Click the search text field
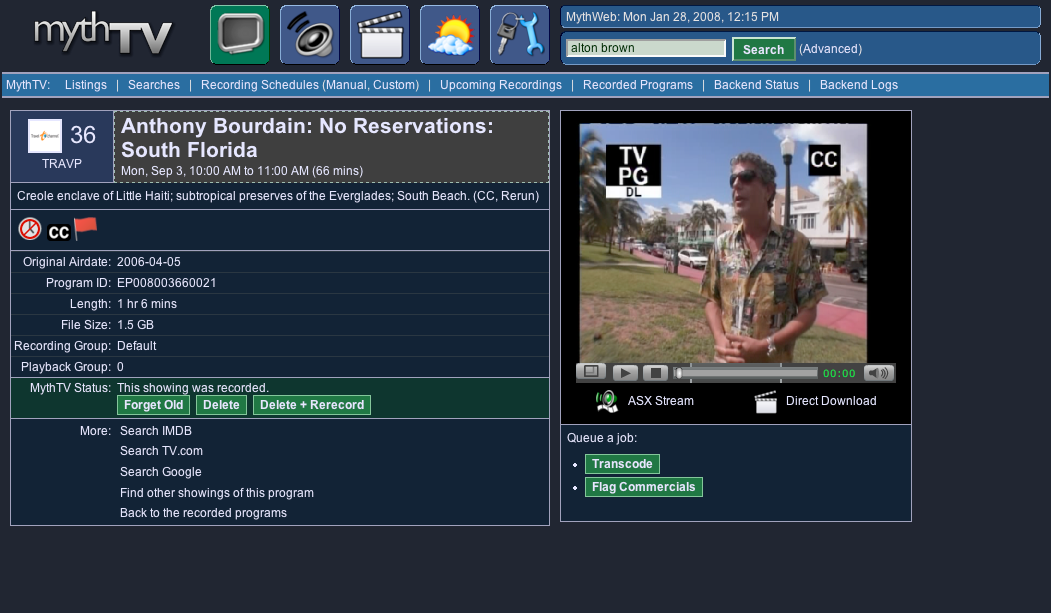 (645, 48)
